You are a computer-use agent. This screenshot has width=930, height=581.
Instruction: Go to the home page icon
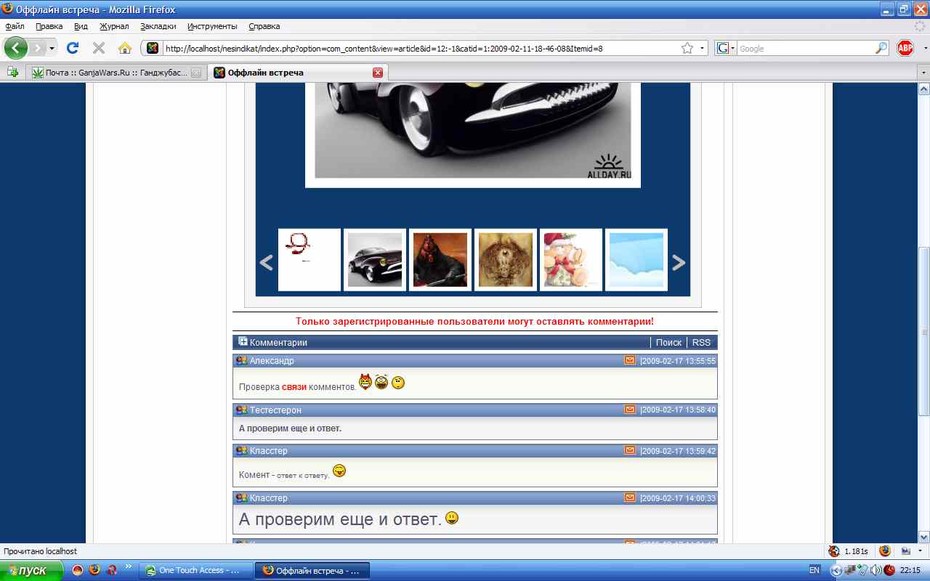125,48
